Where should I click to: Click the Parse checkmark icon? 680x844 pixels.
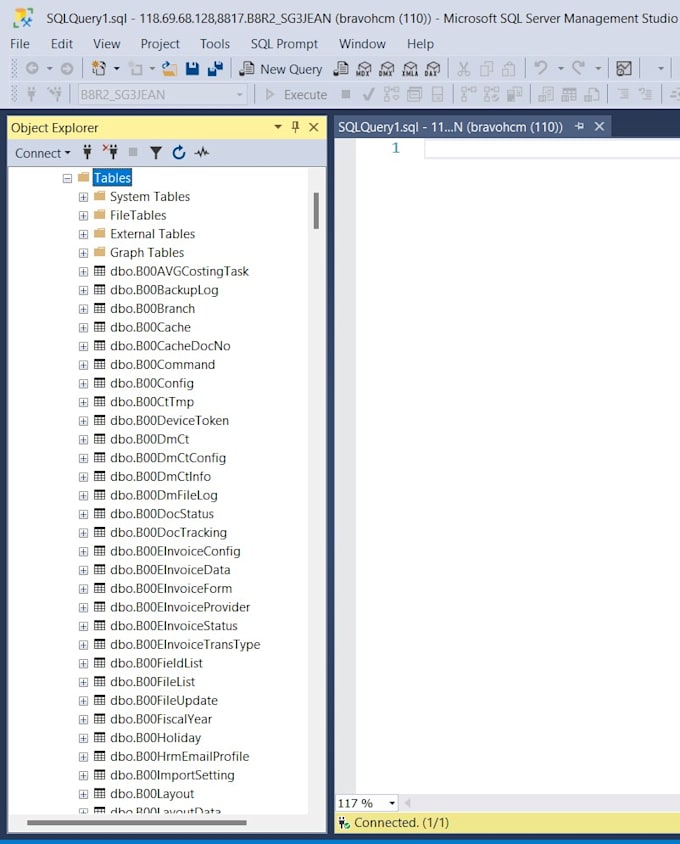(369, 95)
